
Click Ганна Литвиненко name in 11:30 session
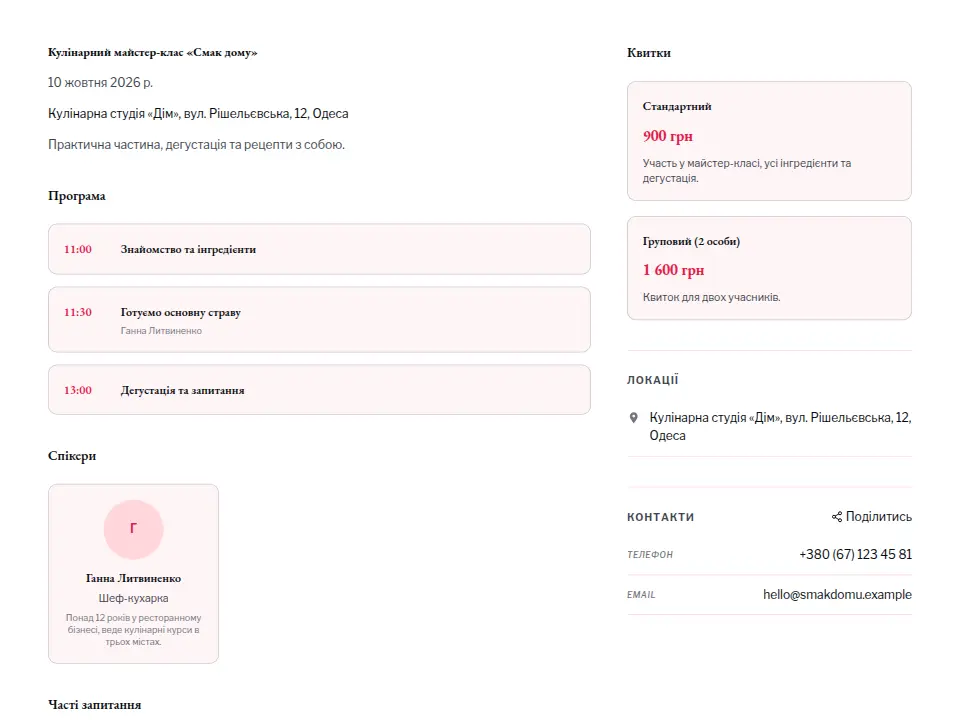(161, 331)
